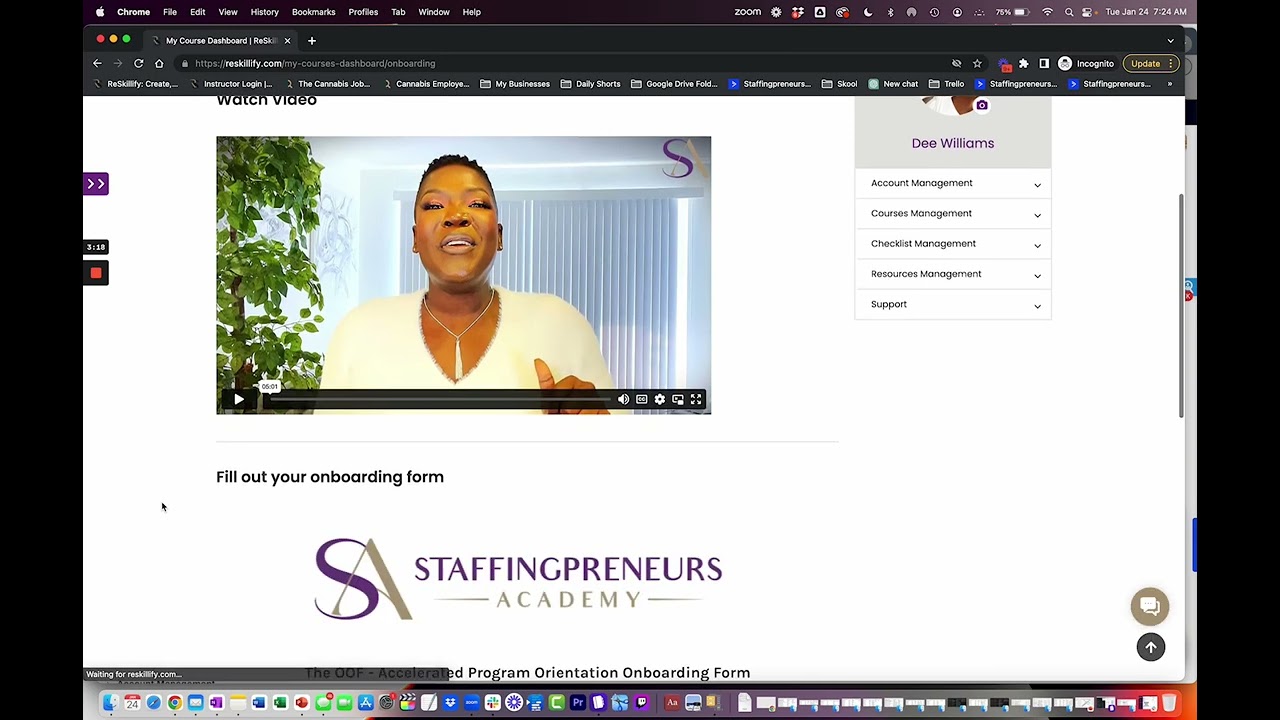Open the History menu
The image size is (1280, 720).
[x=265, y=12]
